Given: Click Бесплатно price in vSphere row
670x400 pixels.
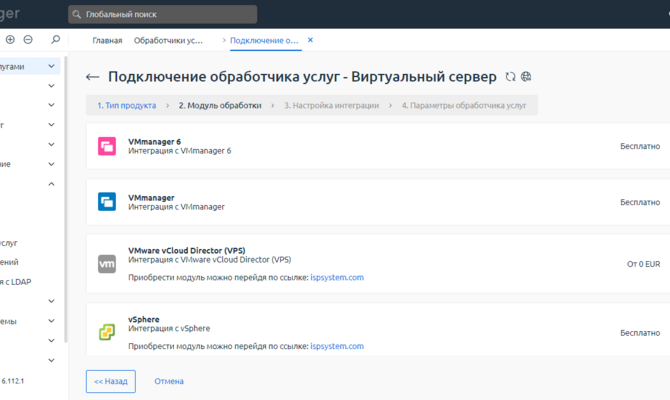Looking at the screenshot, I should click(640, 333).
